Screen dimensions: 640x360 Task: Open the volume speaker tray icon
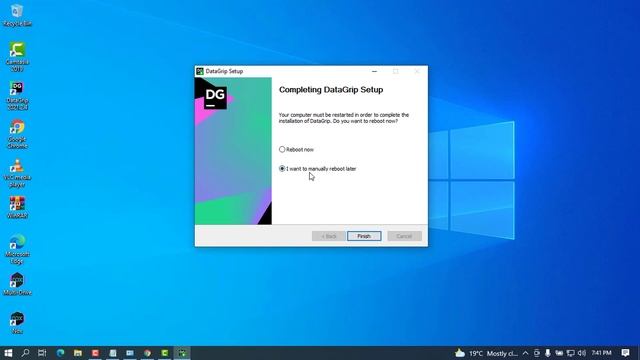tap(582, 353)
